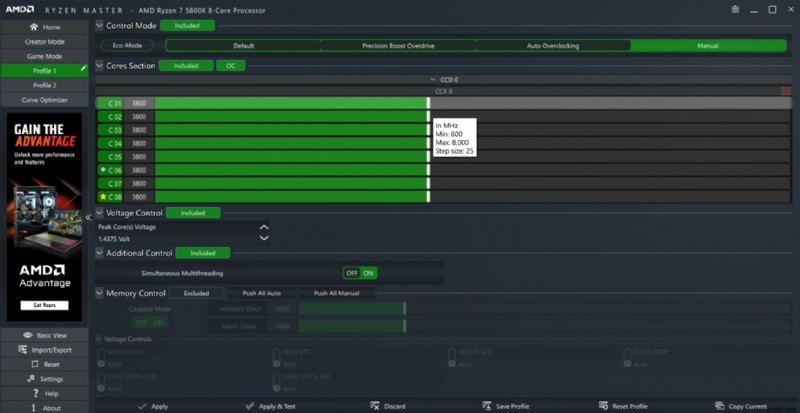This screenshot has height=413, width=800.
Task: Toggle core C 02 label
Action: point(110,116)
